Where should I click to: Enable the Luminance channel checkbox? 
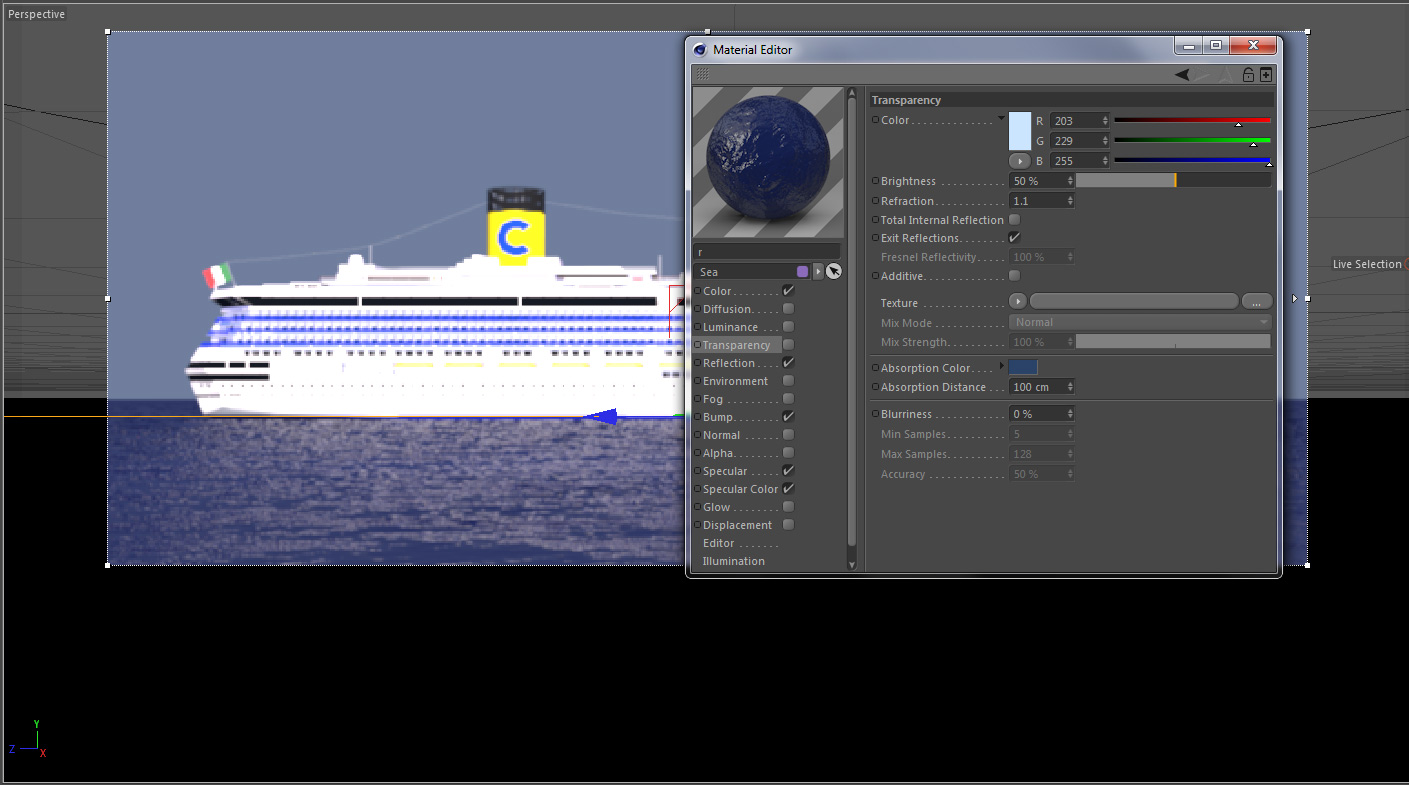[x=788, y=327]
